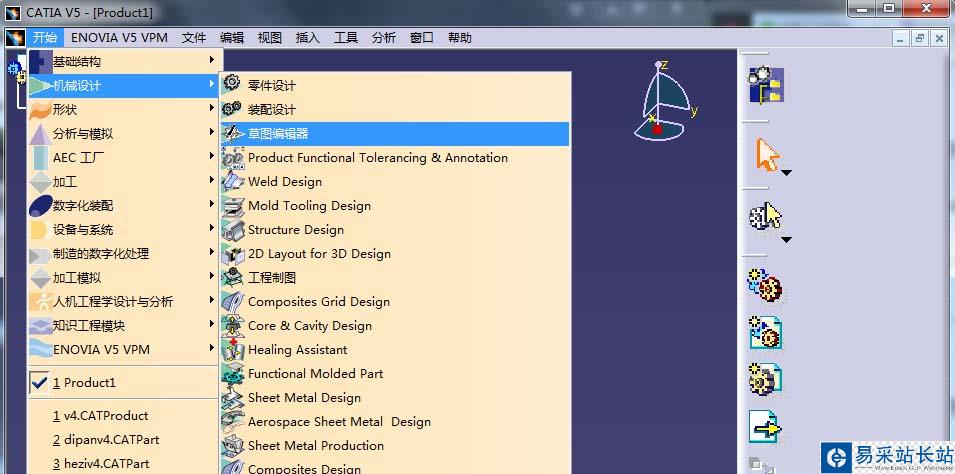Click the 机械设计 category icon
The height and width of the screenshot is (474, 955).
click(x=40, y=86)
